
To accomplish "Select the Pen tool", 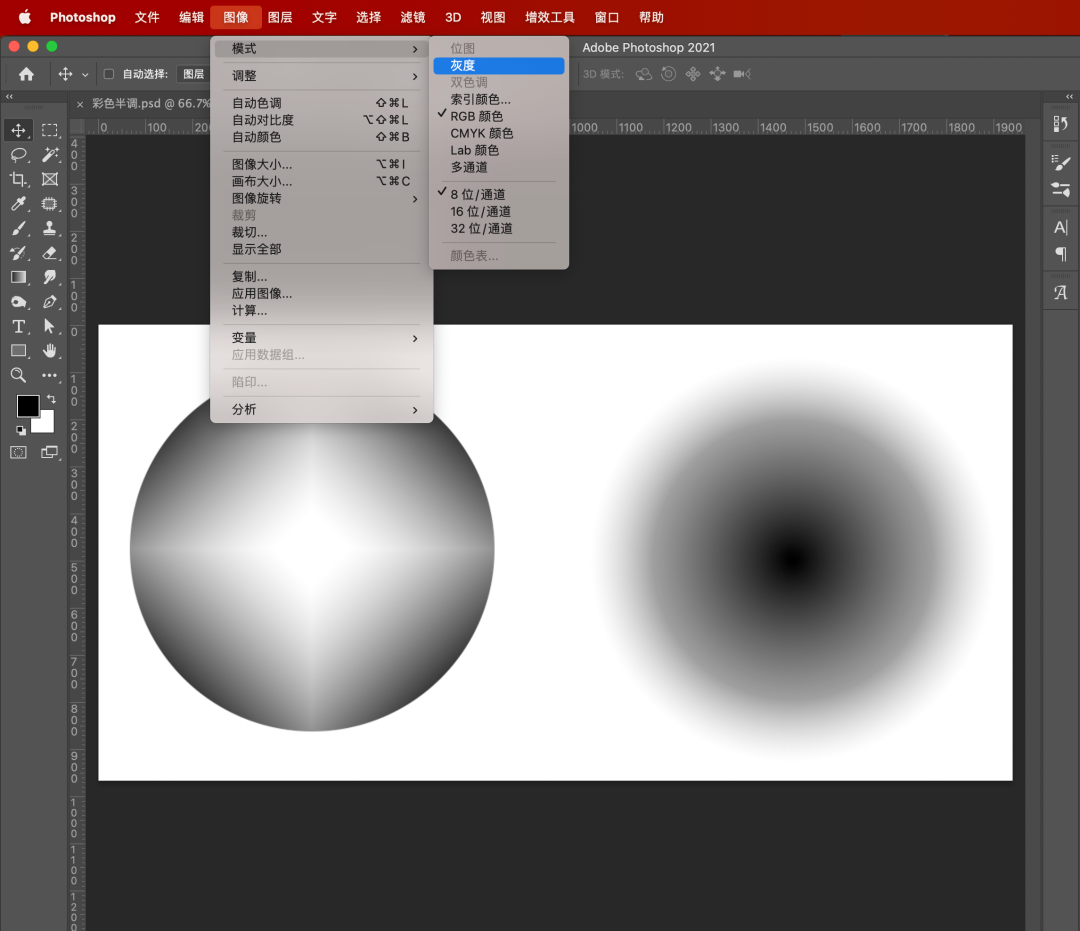I will pos(50,302).
